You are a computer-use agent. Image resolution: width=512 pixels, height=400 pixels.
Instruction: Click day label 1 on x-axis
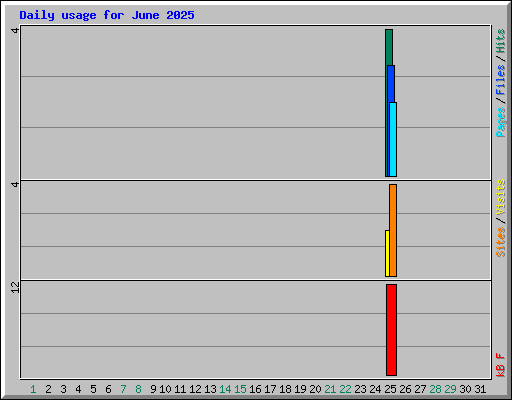[33, 389]
